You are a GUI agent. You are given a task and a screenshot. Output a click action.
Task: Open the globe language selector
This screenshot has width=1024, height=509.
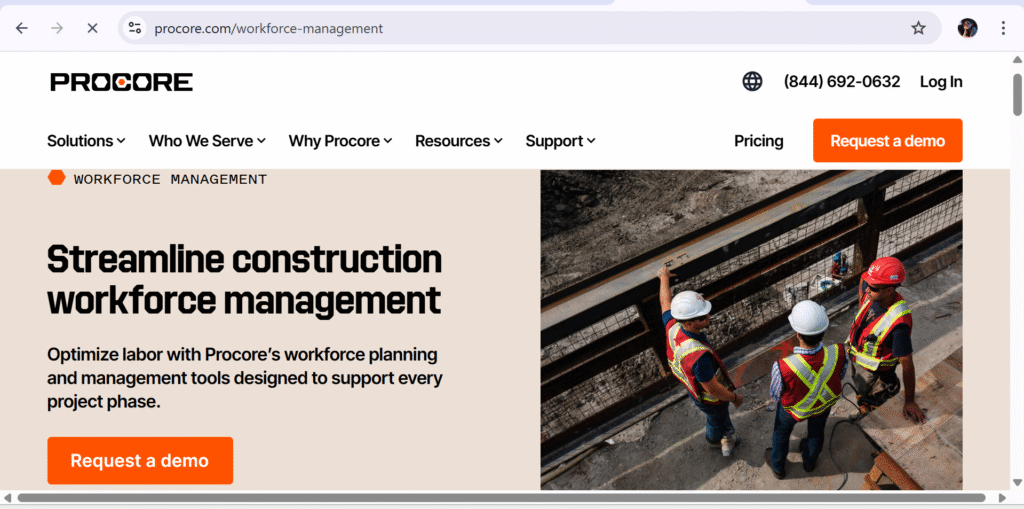(752, 82)
